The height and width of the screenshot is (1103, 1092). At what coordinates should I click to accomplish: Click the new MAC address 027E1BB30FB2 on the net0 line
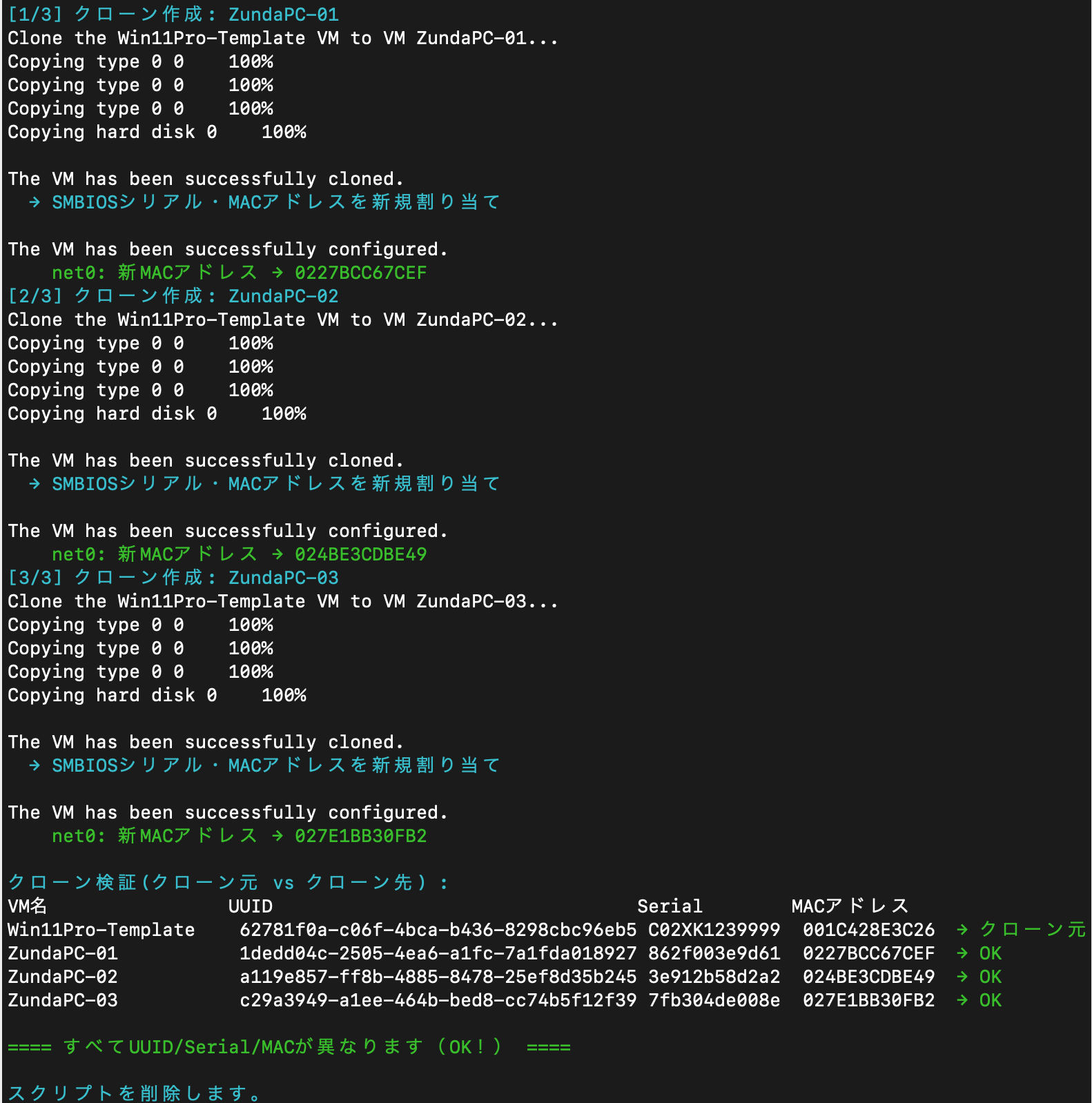[x=360, y=836]
